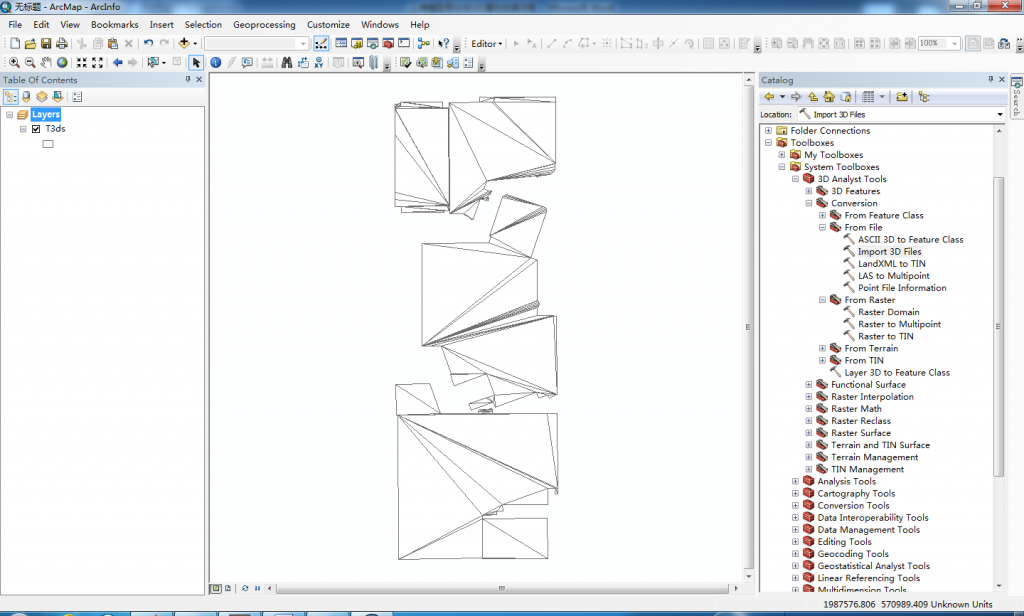
Task: Activate the Identify tool
Action: point(216,63)
